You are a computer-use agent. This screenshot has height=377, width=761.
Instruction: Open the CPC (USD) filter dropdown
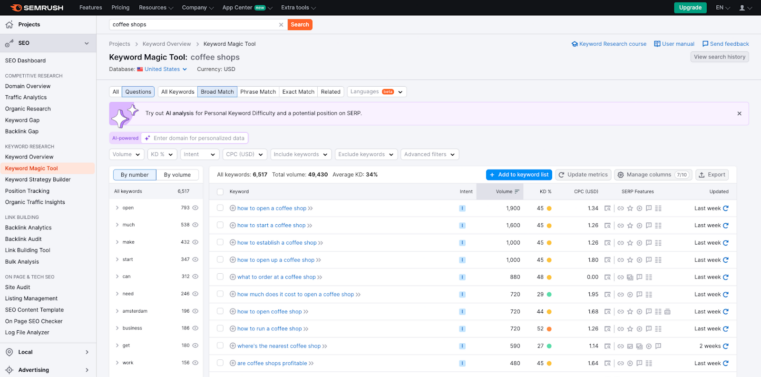pos(245,154)
